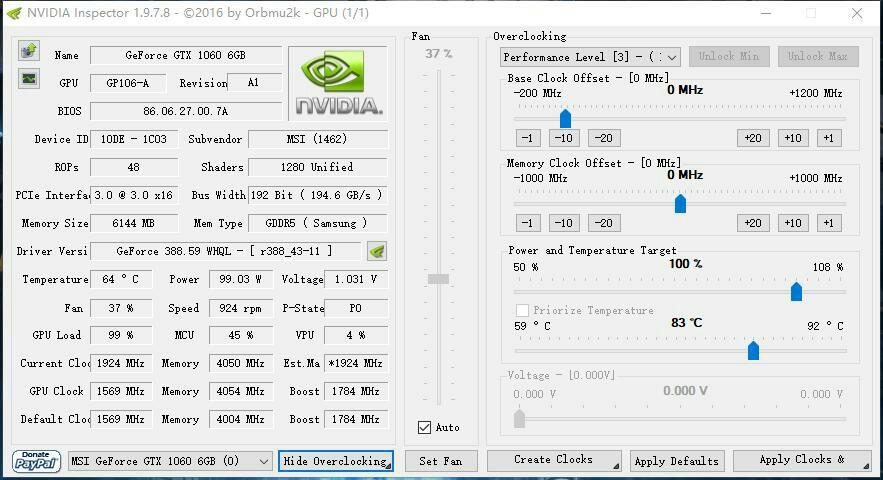This screenshot has width=883, height=480.
Task: Click -10 under Base Clock Offset
Action: (564, 138)
